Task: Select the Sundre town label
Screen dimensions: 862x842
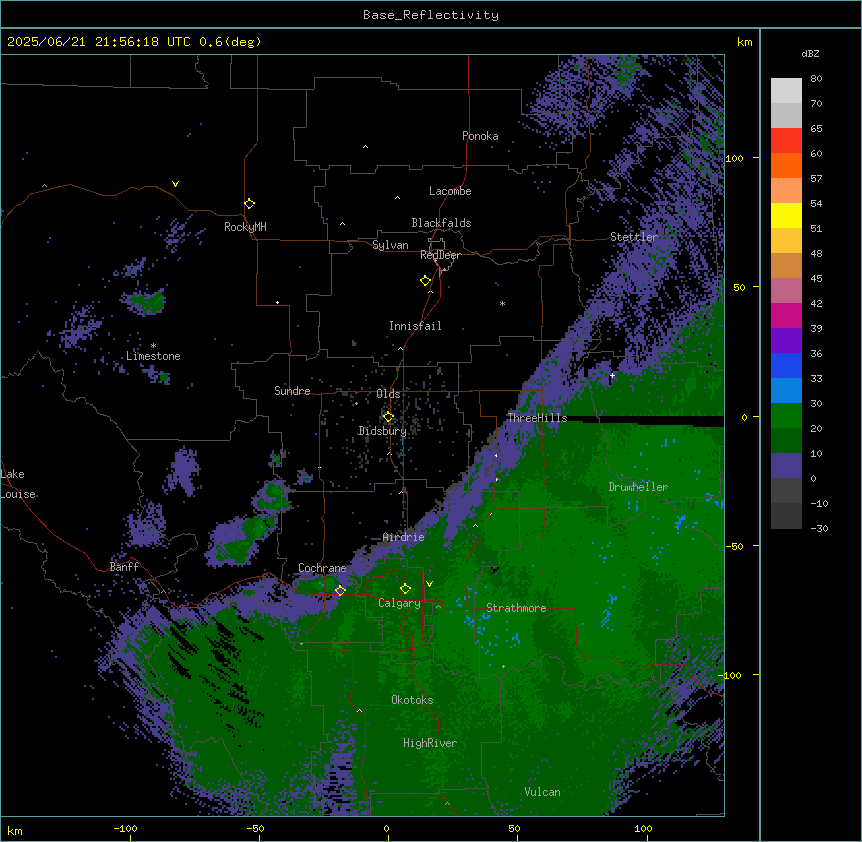Action: 292,391
